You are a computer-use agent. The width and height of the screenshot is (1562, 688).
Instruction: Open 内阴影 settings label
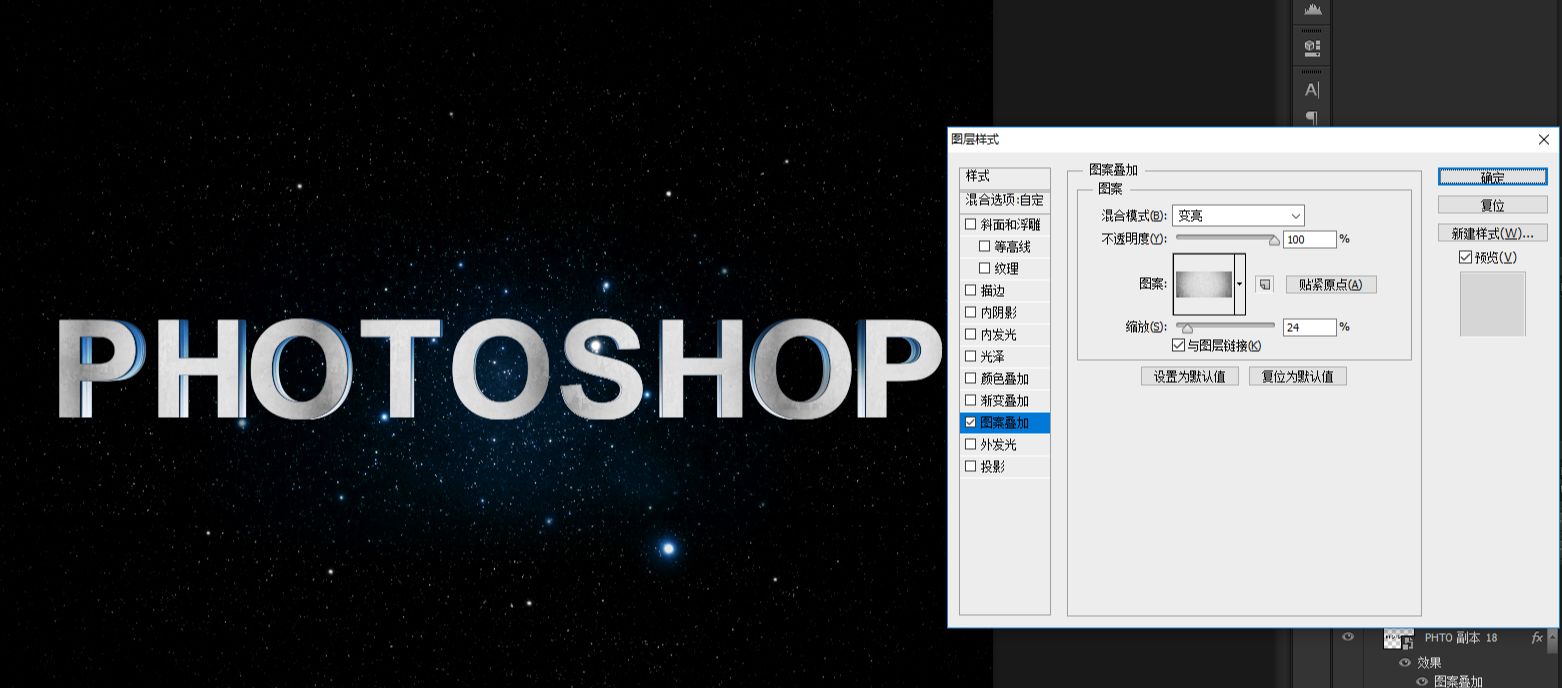coord(998,312)
